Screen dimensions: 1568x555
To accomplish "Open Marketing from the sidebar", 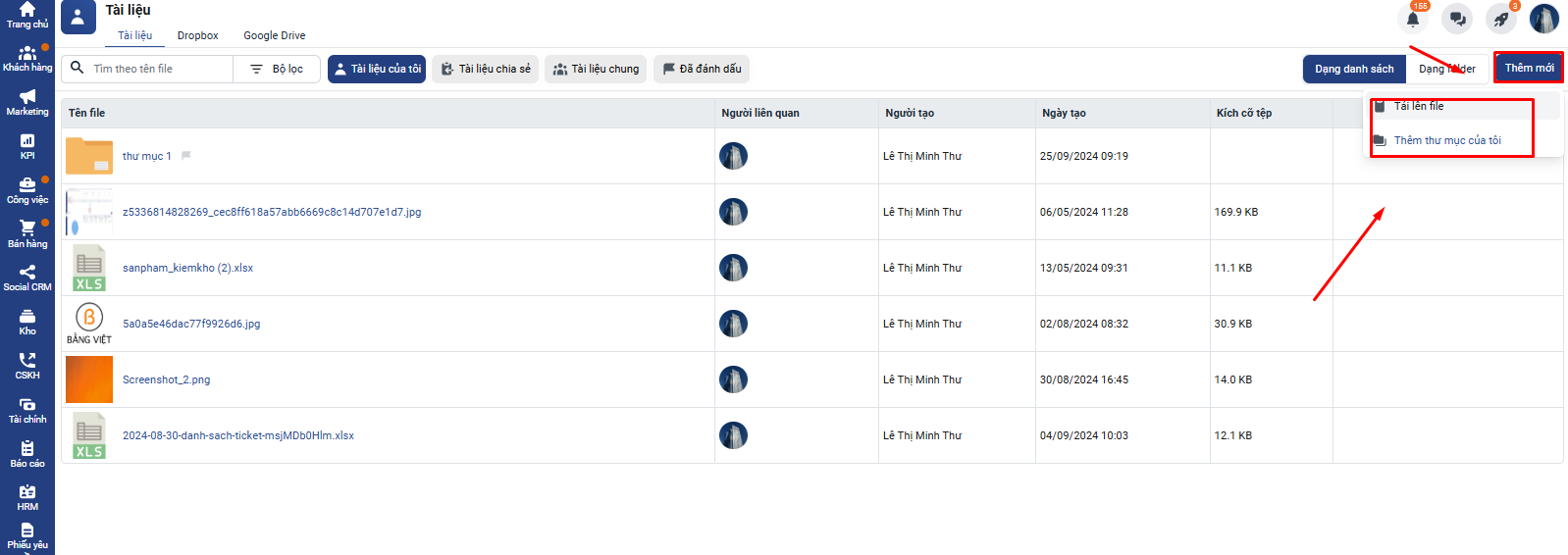I will [x=27, y=102].
